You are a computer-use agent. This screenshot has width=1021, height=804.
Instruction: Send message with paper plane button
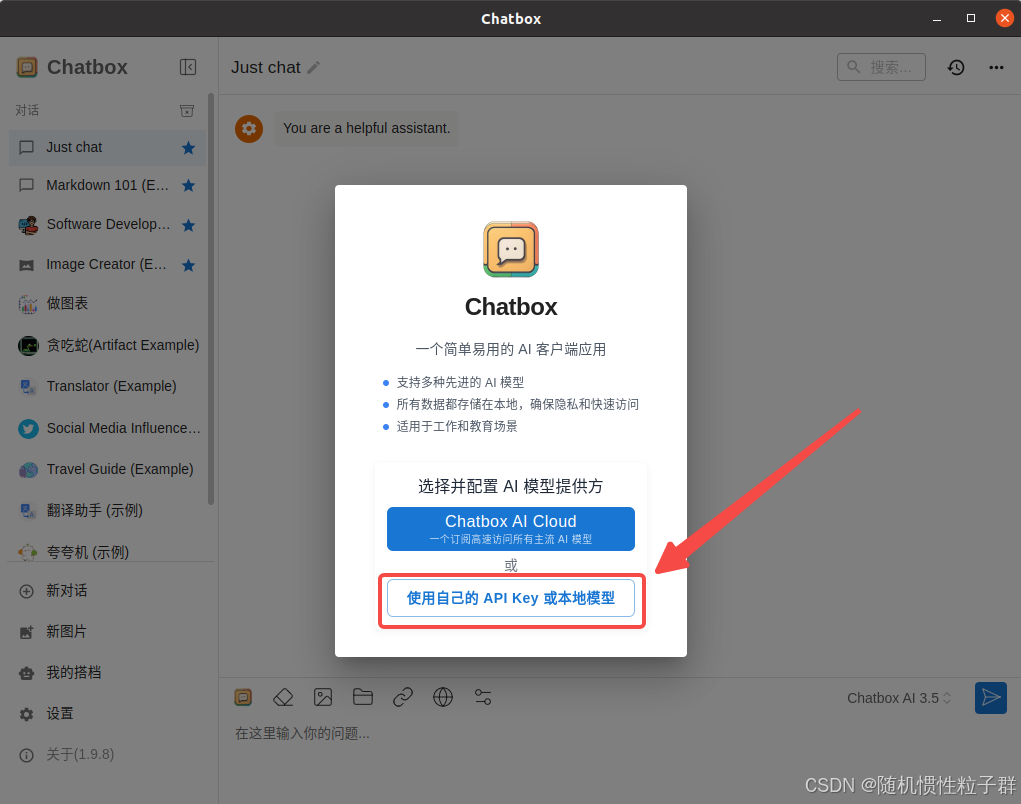pos(990,698)
